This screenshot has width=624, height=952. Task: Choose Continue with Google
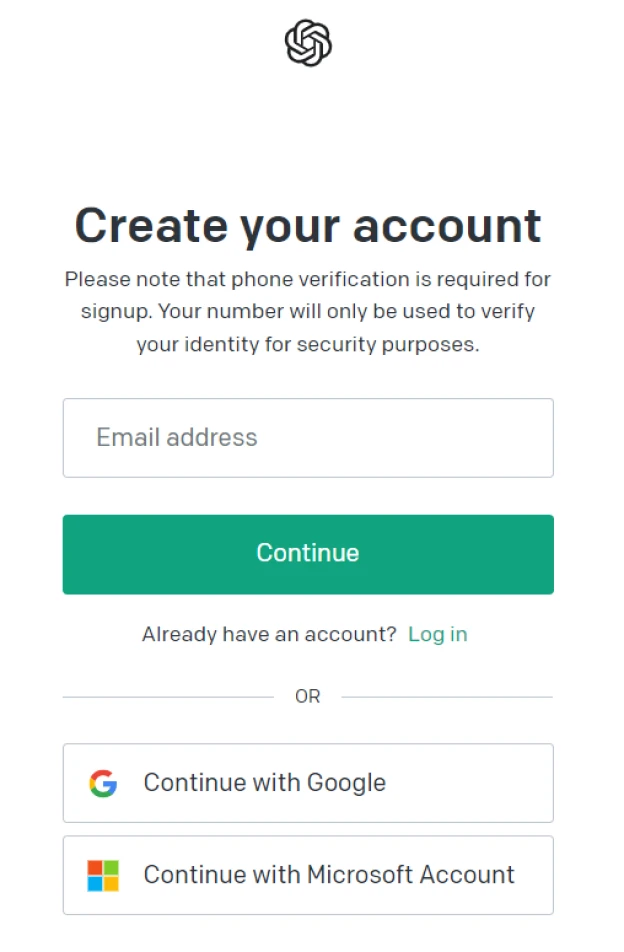(308, 783)
